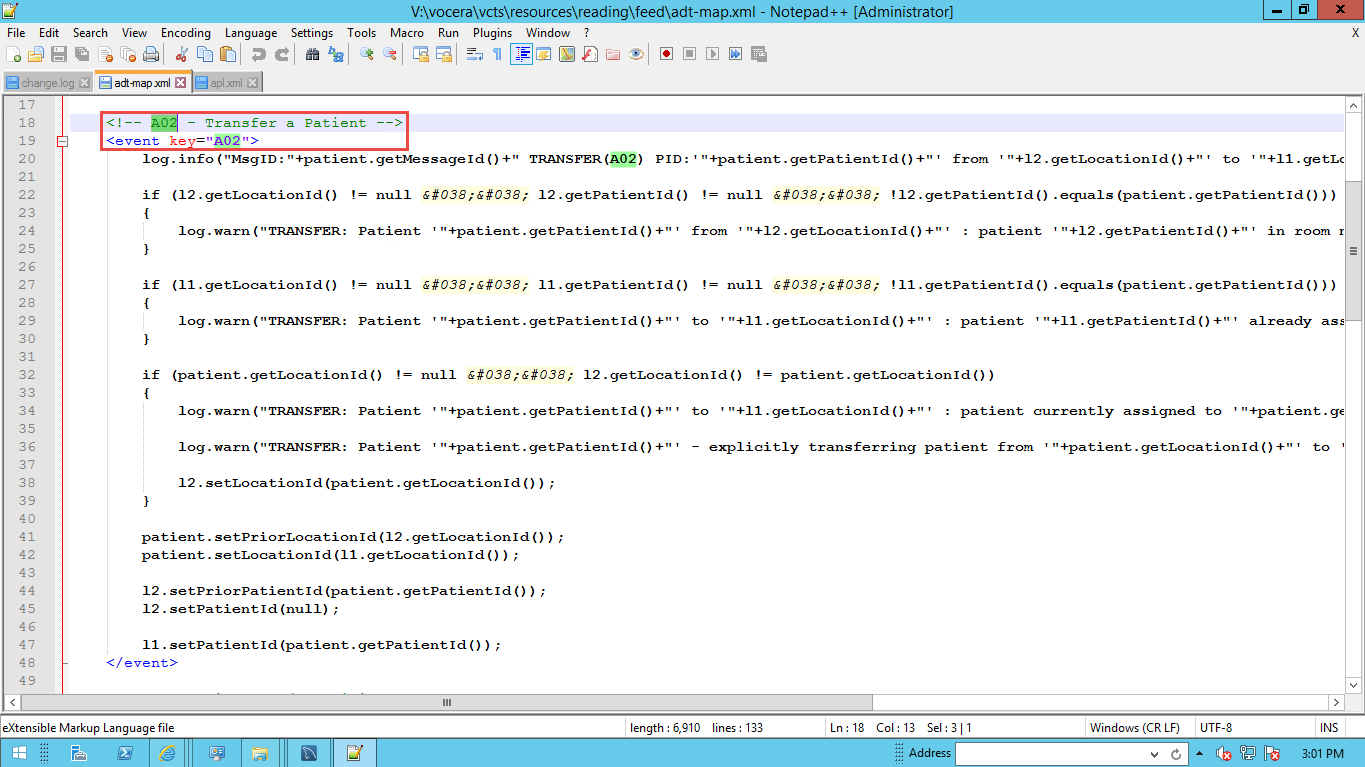Open the Plugins menu
1365x767 pixels.
click(x=492, y=33)
